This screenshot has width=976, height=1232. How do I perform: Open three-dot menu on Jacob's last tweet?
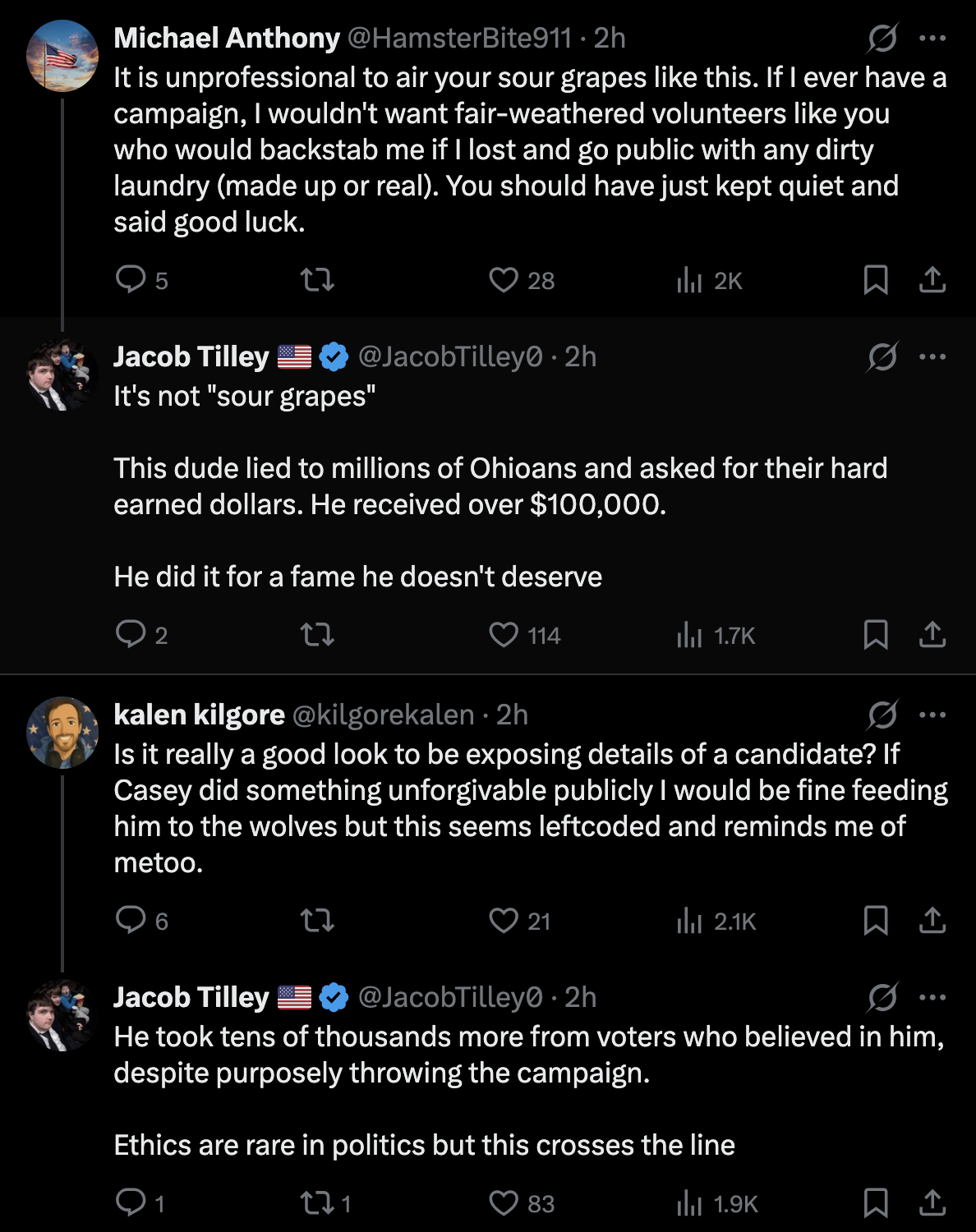click(932, 997)
